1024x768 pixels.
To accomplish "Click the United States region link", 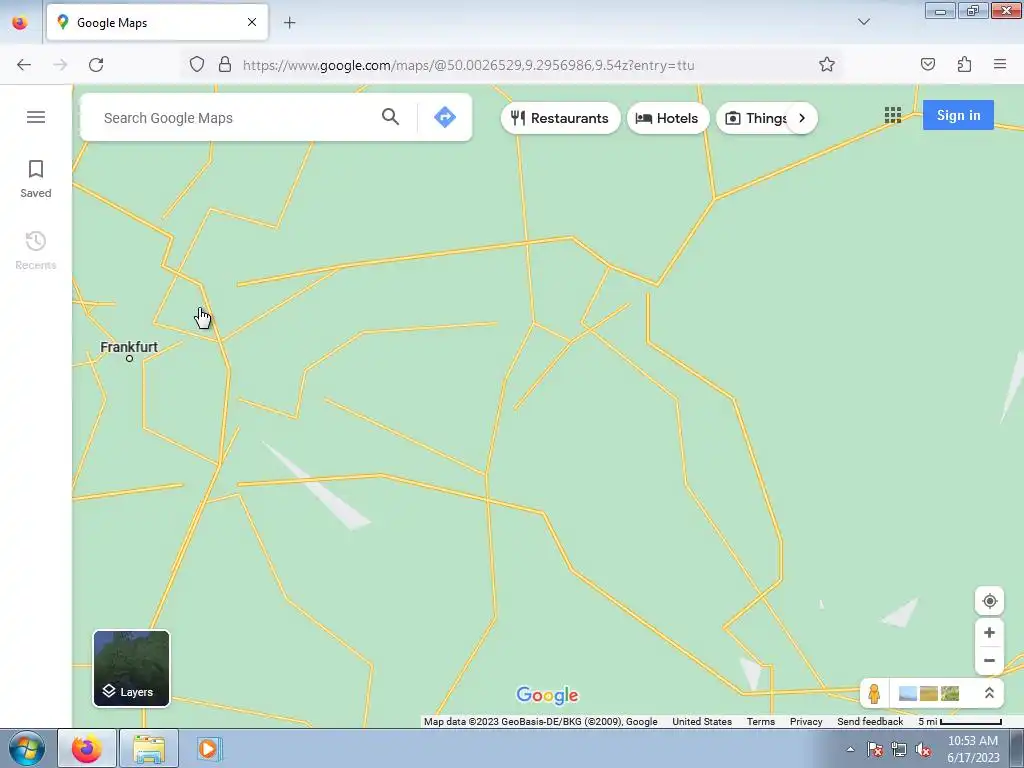I will (x=702, y=722).
